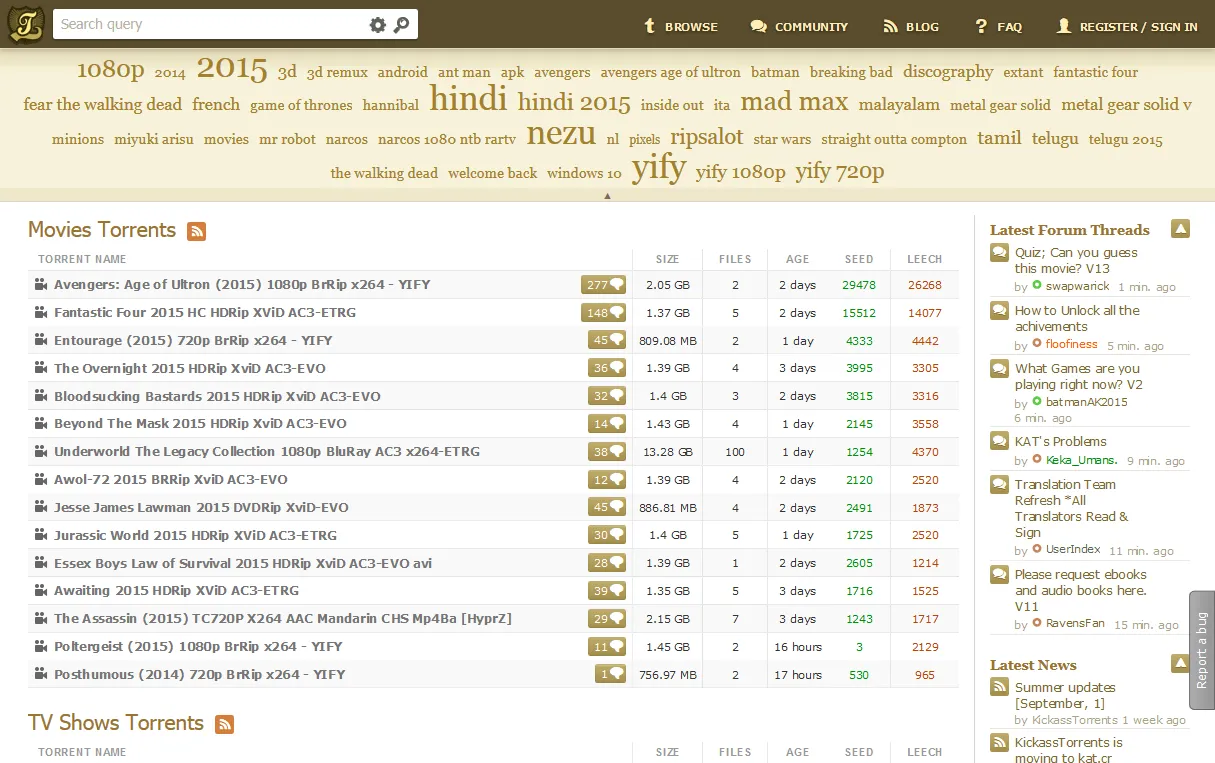Click the person icon beside REGISTER / SIGN IN
1215x763 pixels.
tap(1063, 26)
